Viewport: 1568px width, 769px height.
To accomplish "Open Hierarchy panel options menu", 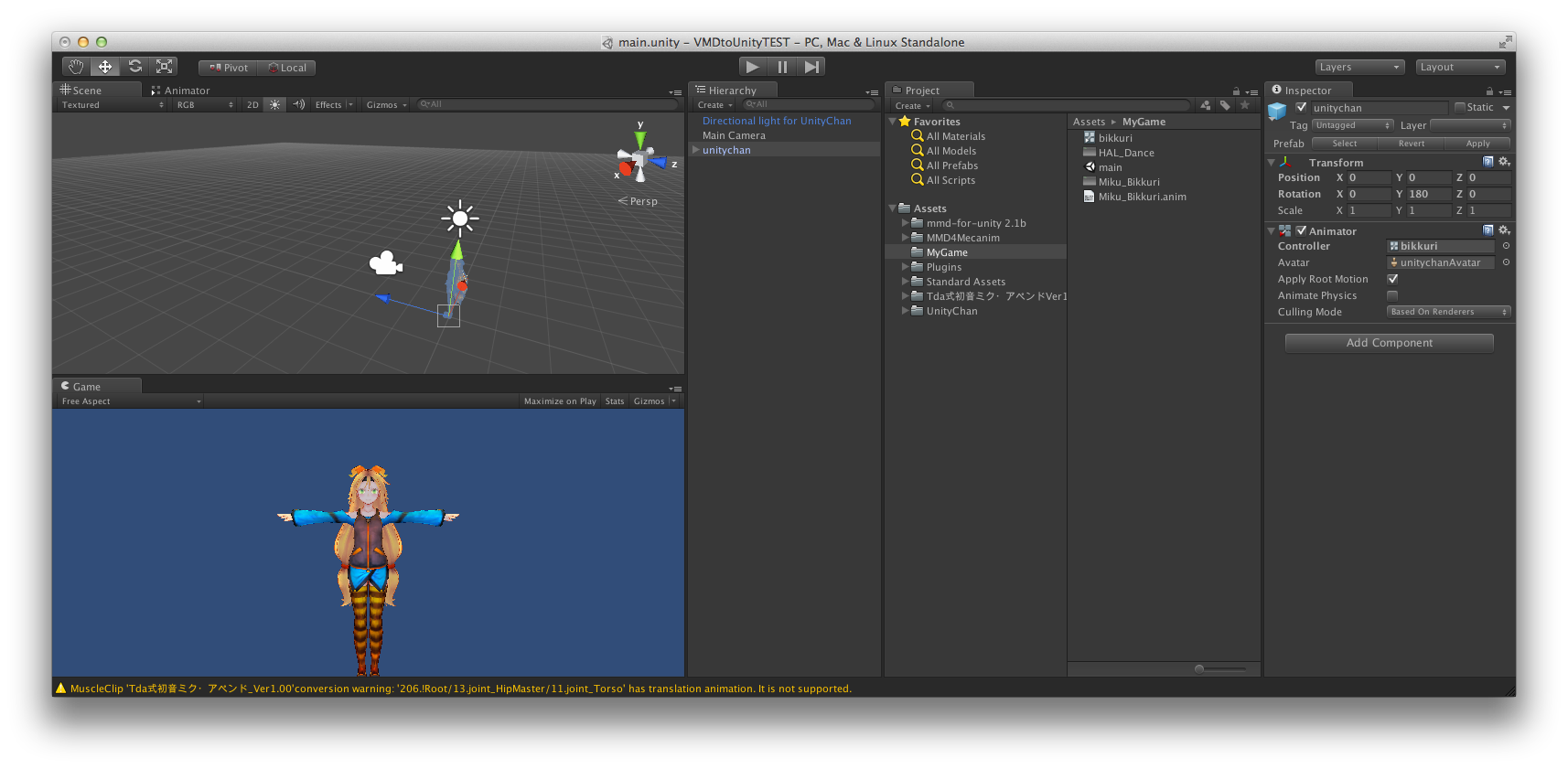I will pos(872,92).
